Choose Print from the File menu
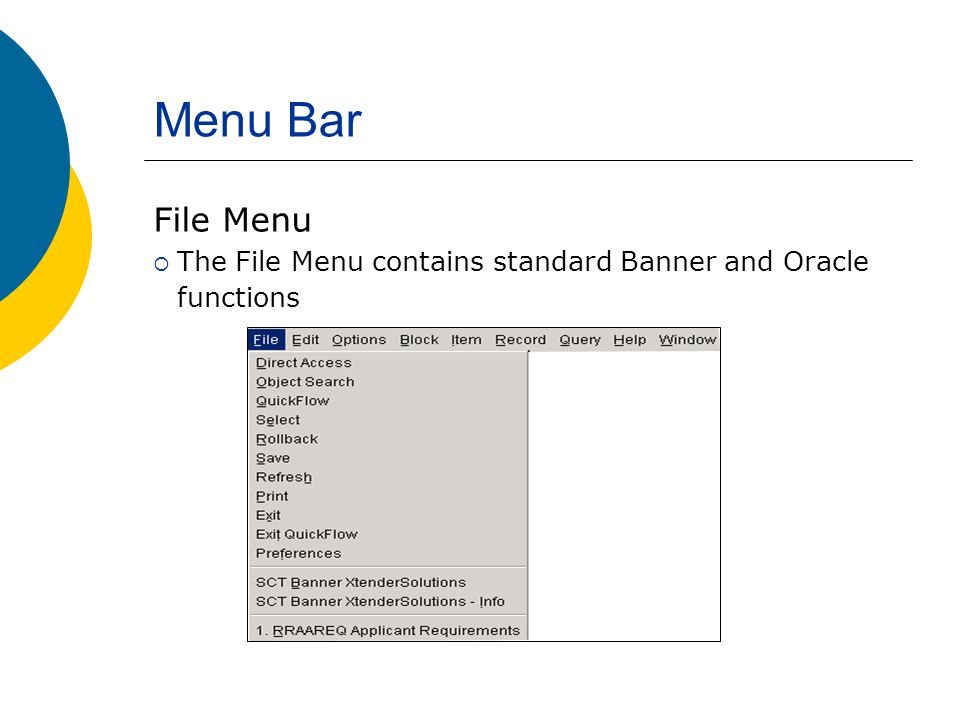 [x=388, y=496]
